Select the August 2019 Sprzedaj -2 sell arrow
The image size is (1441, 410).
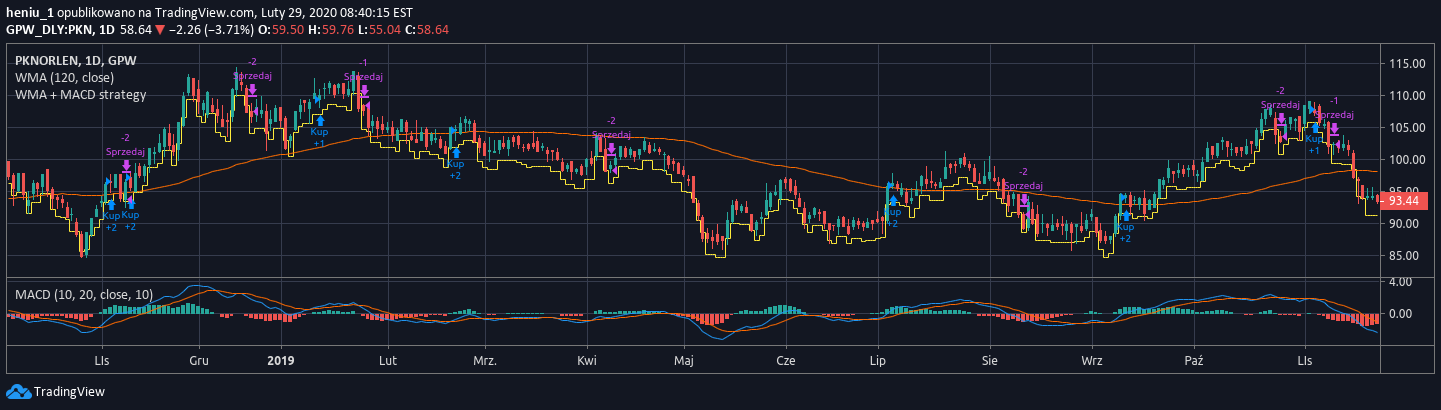coord(1023,200)
